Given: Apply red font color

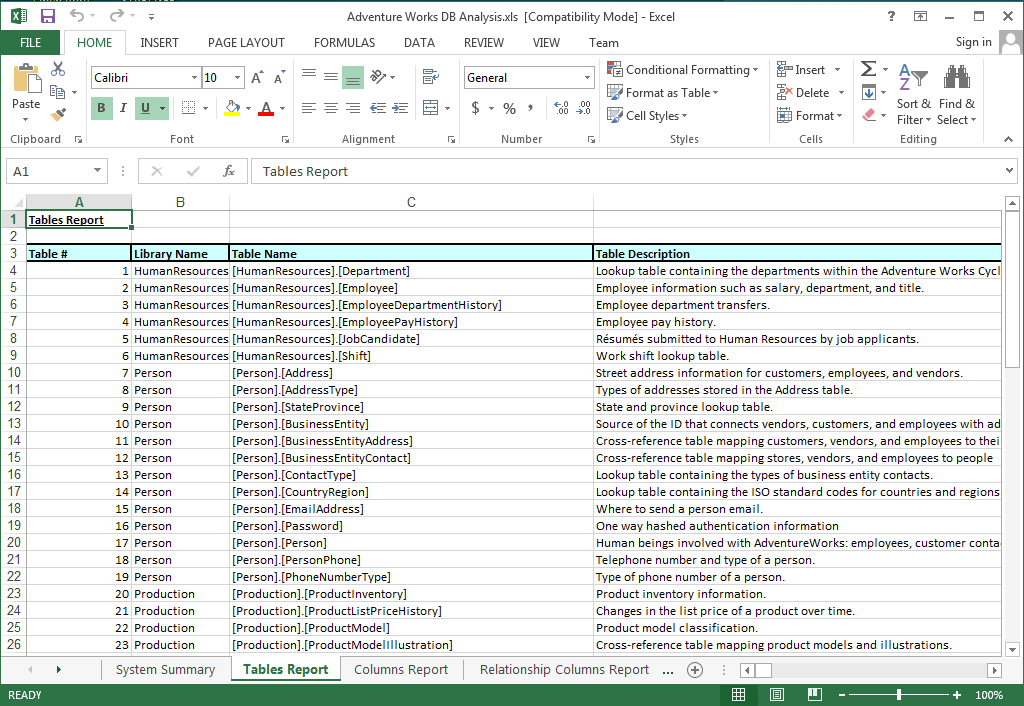Looking at the screenshot, I should pos(266,108).
